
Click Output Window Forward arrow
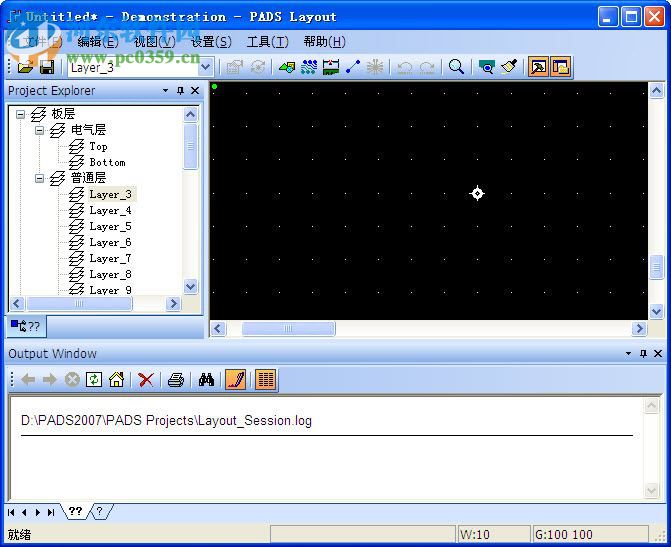pyautogui.click(x=50, y=380)
